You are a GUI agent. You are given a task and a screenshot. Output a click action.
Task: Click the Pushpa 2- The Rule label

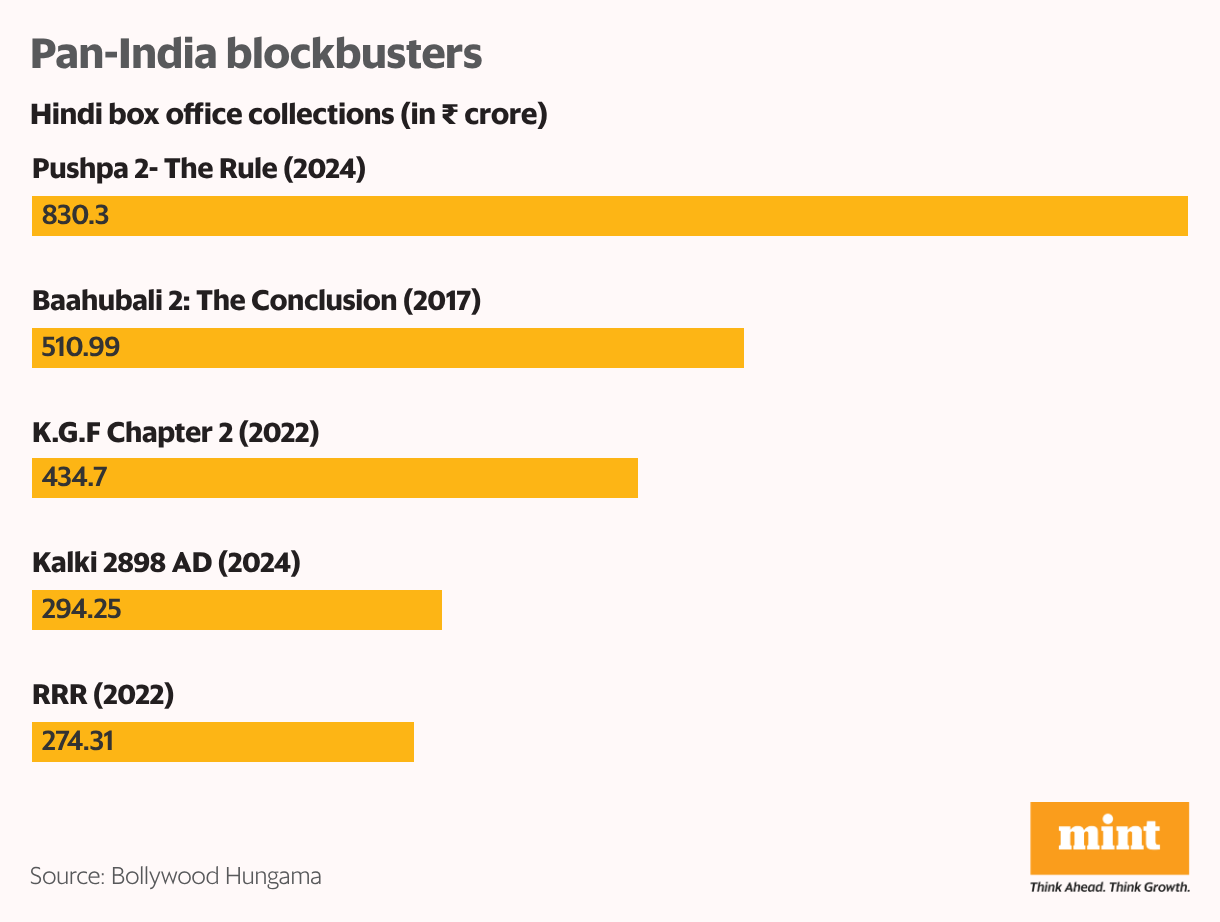(x=199, y=169)
